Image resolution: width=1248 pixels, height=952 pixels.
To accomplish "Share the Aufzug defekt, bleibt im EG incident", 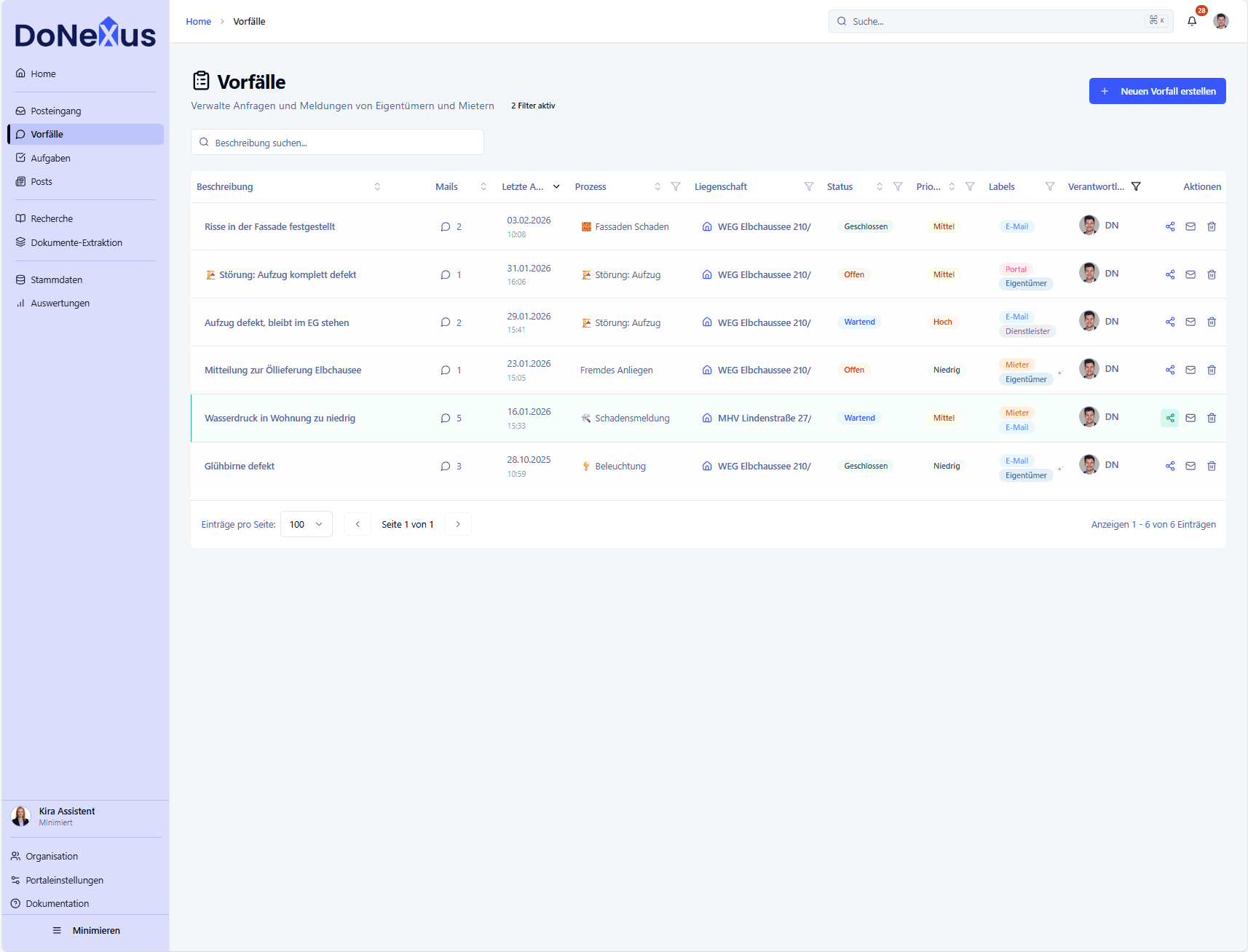I will 1170,322.
